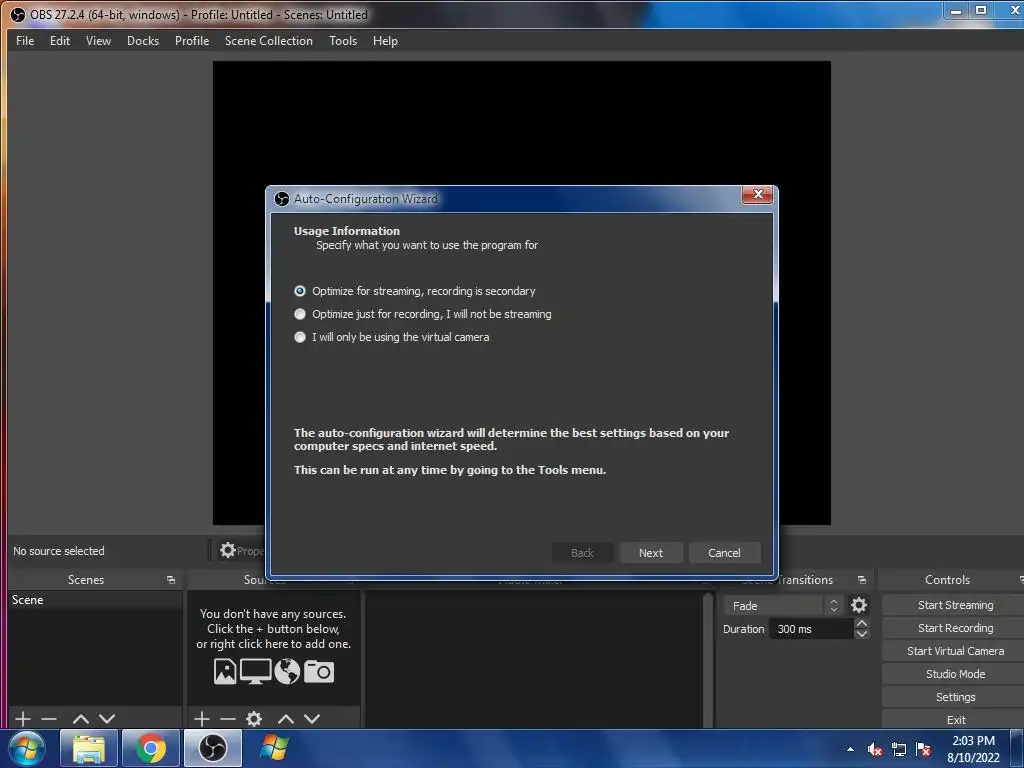The image size is (1024, 768).
Task: Remove selected scene with minus icon
Action: pos(49,718)
